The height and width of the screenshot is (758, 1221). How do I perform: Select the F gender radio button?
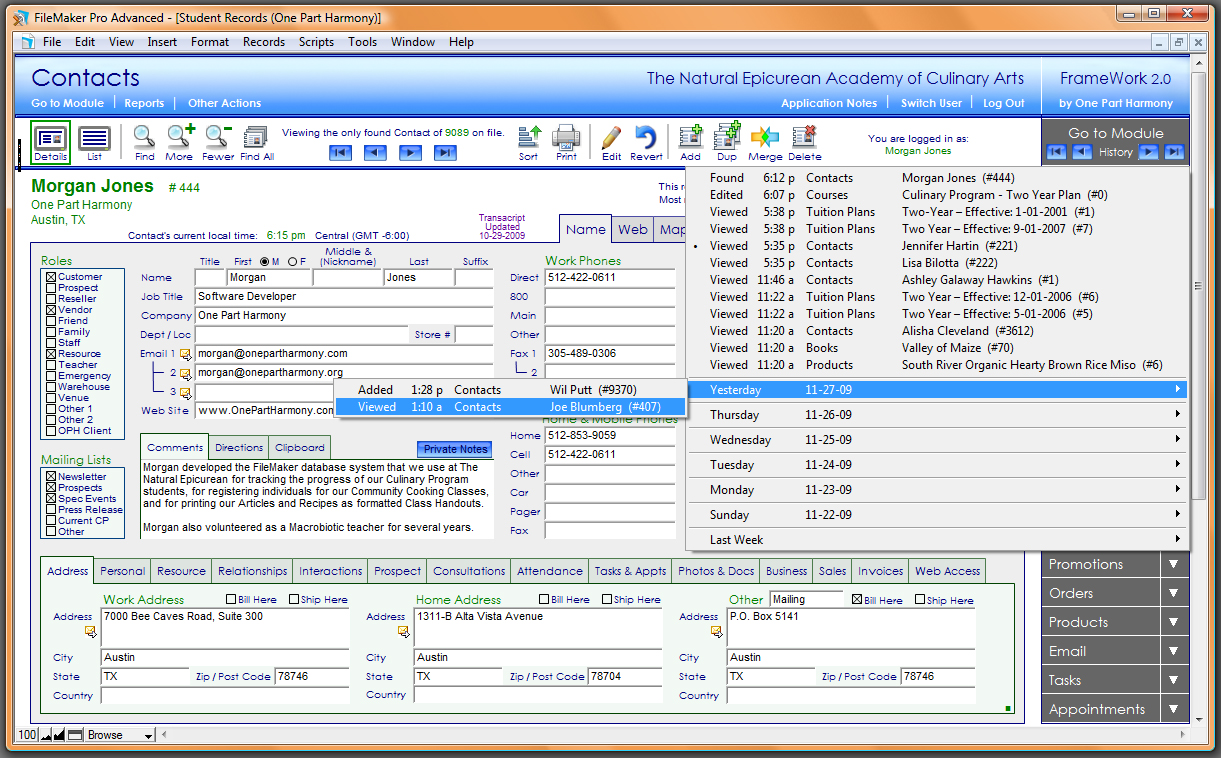click(x=292, y=262)
